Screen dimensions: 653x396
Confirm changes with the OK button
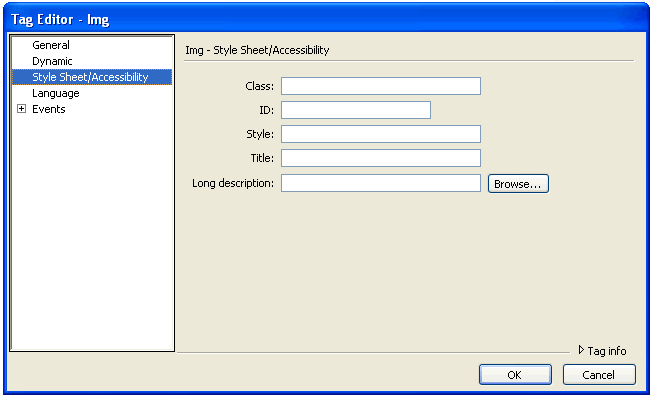(x=515, y=375)
